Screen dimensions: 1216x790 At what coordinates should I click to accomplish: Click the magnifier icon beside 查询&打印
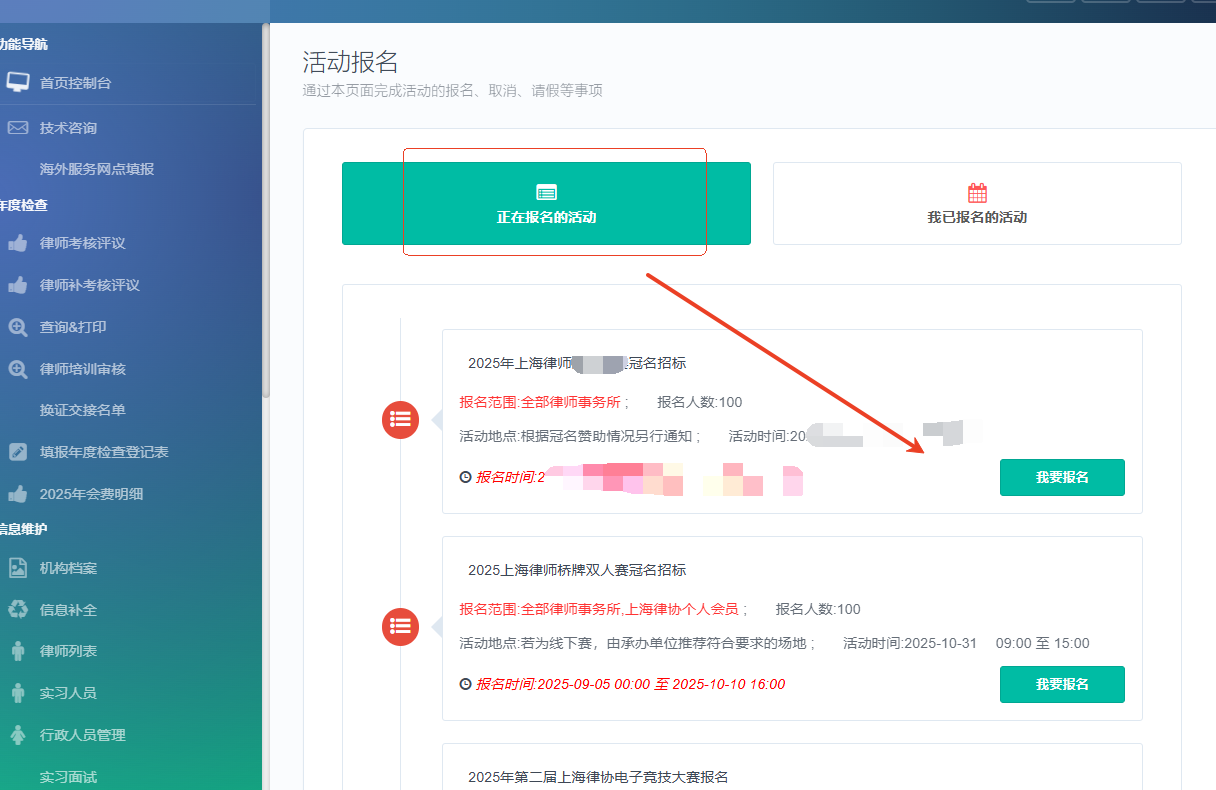coord(18,327)
